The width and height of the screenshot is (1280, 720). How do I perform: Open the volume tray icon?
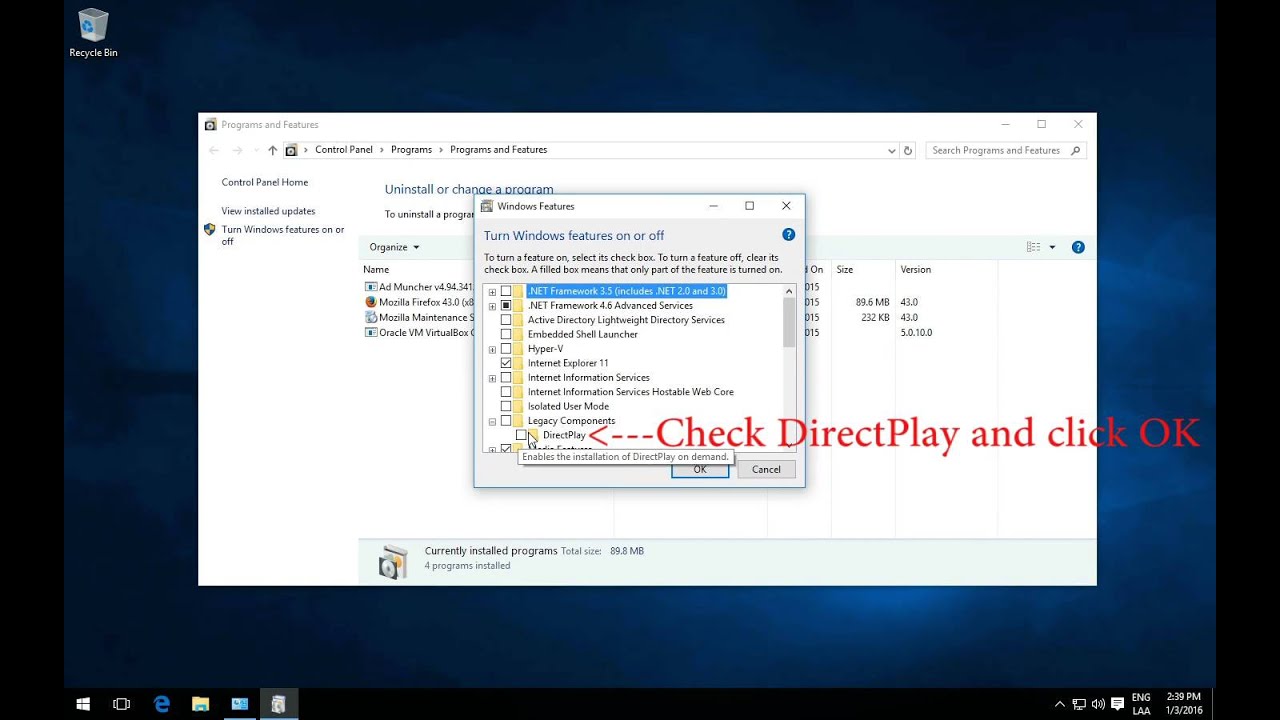coord(1098,704)
